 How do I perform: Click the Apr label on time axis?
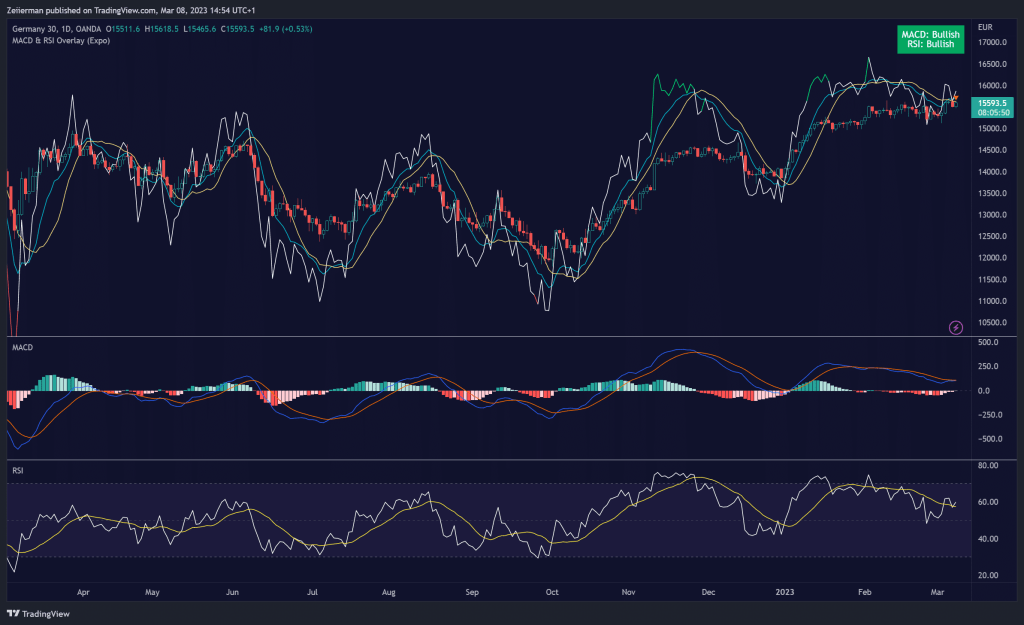(x=82, y=592)
